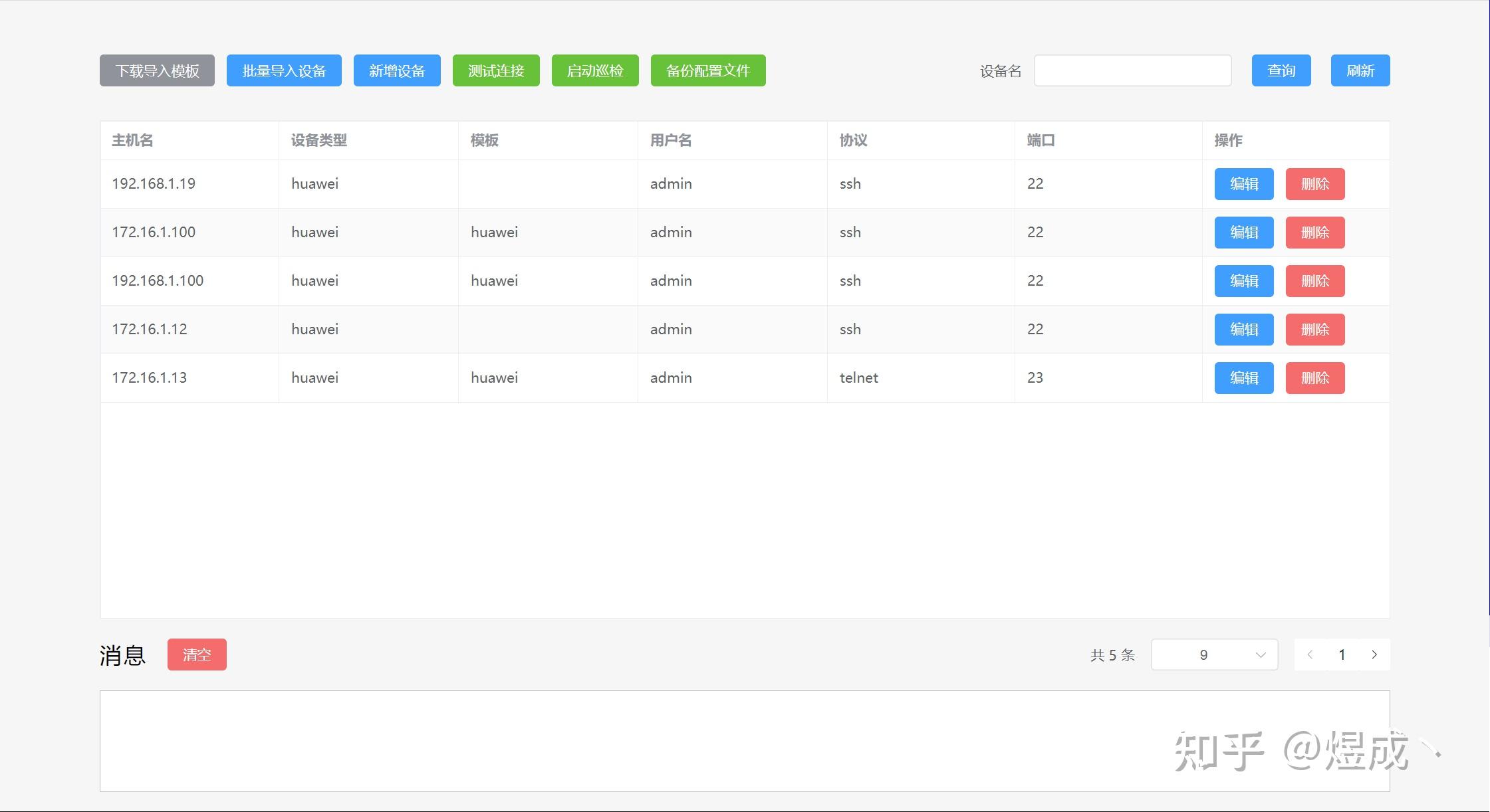Open the page size dropdown showing 9
The width and height of the screenshot is (1490, 812).
pyautogui.click(x=1214, y=655)
